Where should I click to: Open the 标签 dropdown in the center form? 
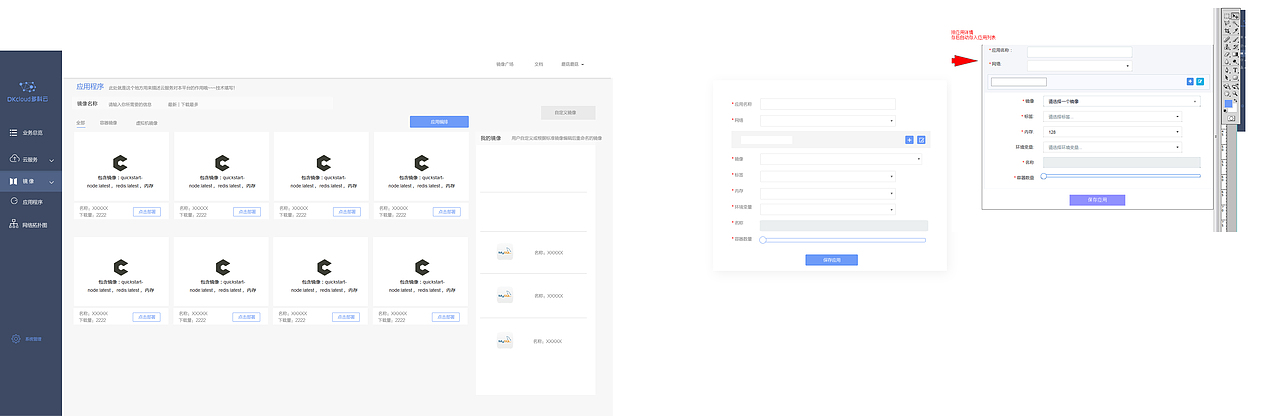point(828,176)
